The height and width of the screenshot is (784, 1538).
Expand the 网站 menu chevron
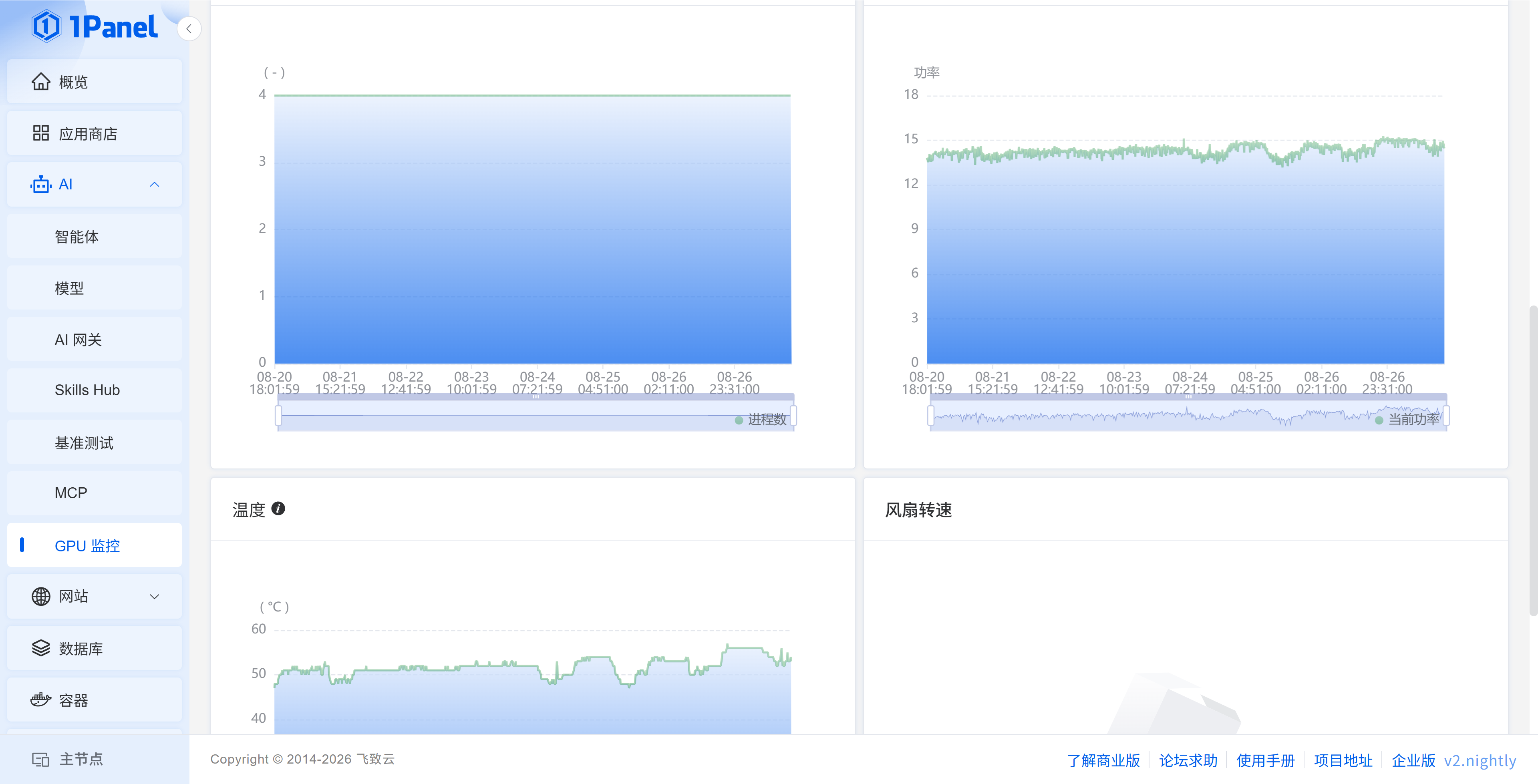(155, 597)
